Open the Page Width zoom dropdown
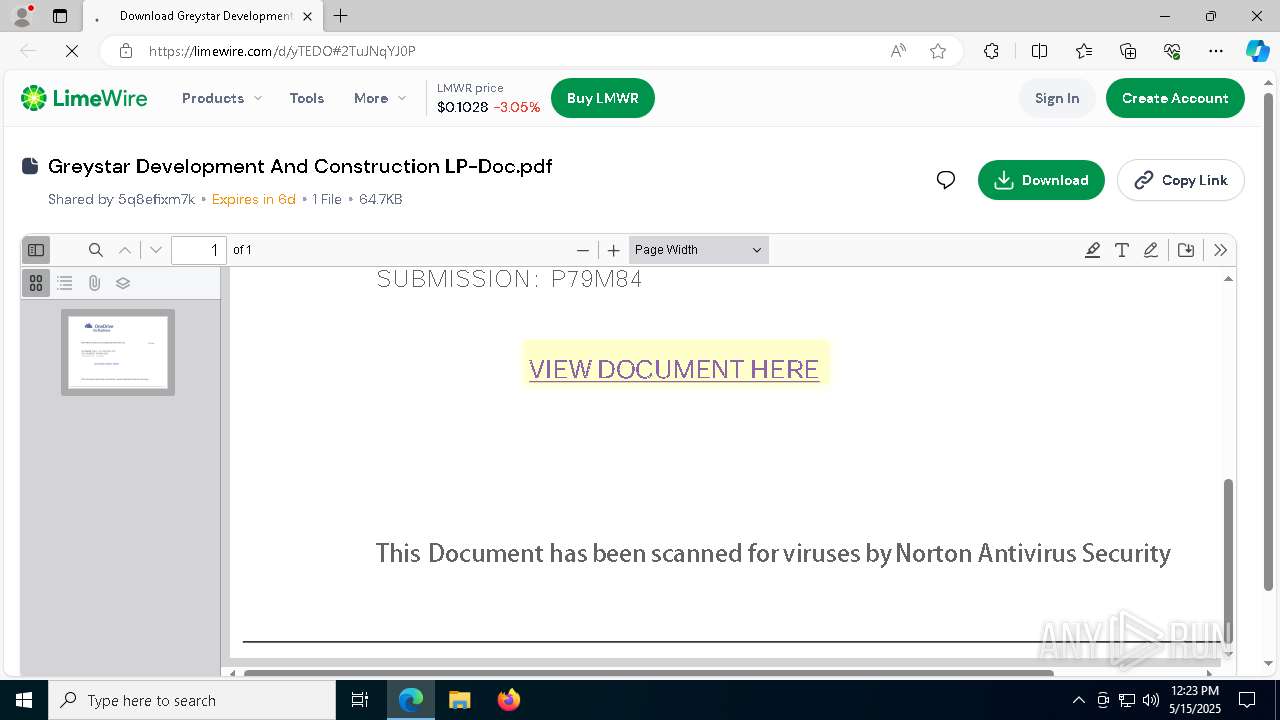The width and height of the screenshot is (1280, 720). point(698,250)
